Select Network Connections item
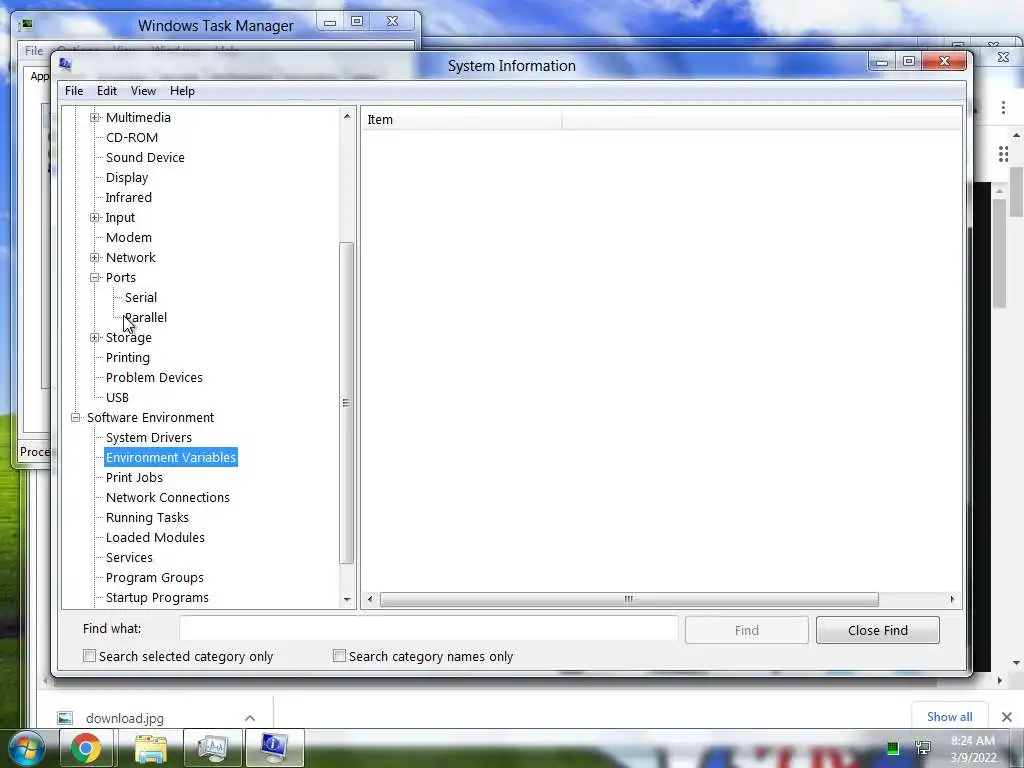 click(168, 498)
